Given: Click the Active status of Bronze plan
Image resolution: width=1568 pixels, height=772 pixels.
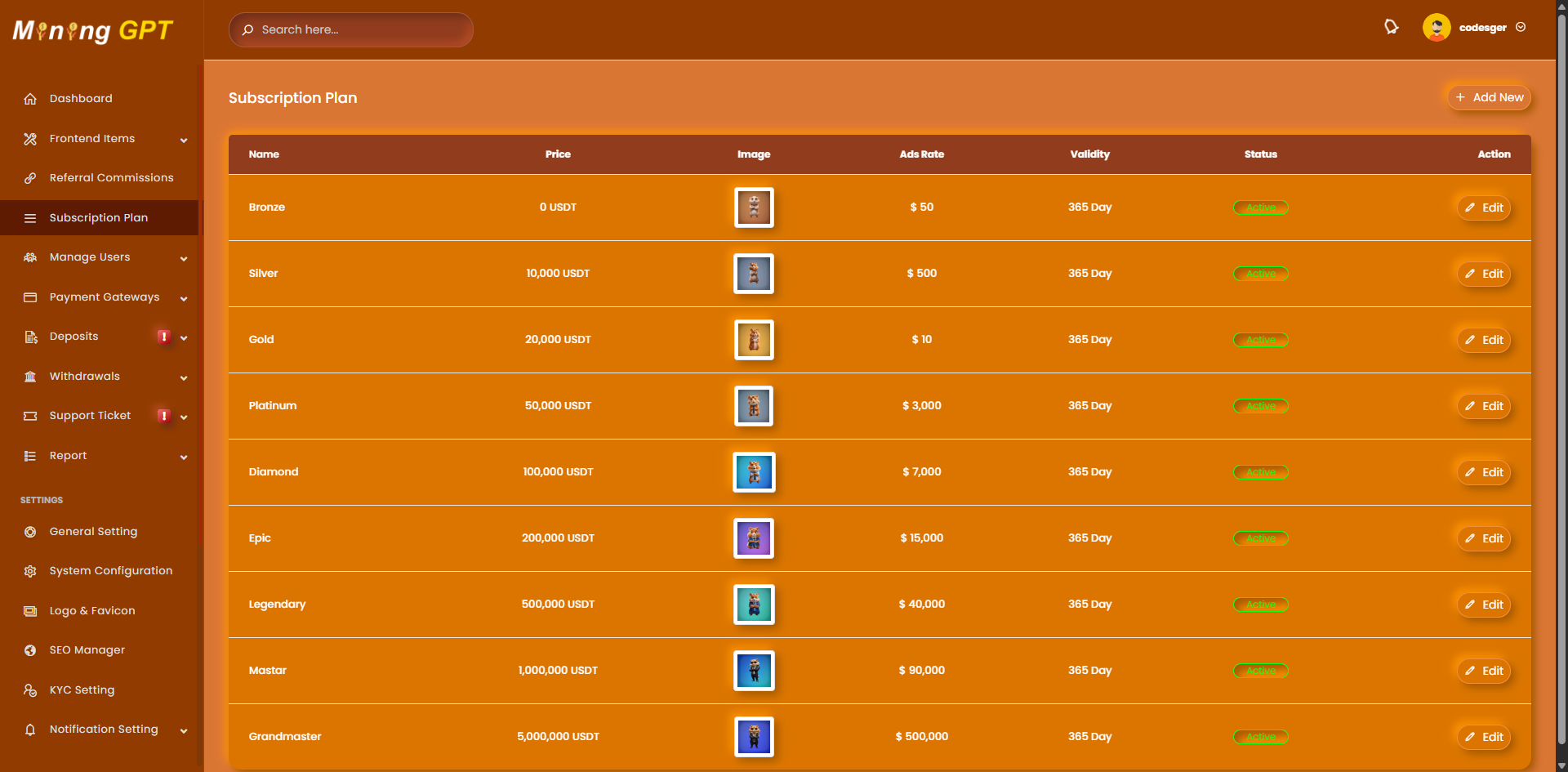Looking at the screenshot, I should [x=1260, y=208].
